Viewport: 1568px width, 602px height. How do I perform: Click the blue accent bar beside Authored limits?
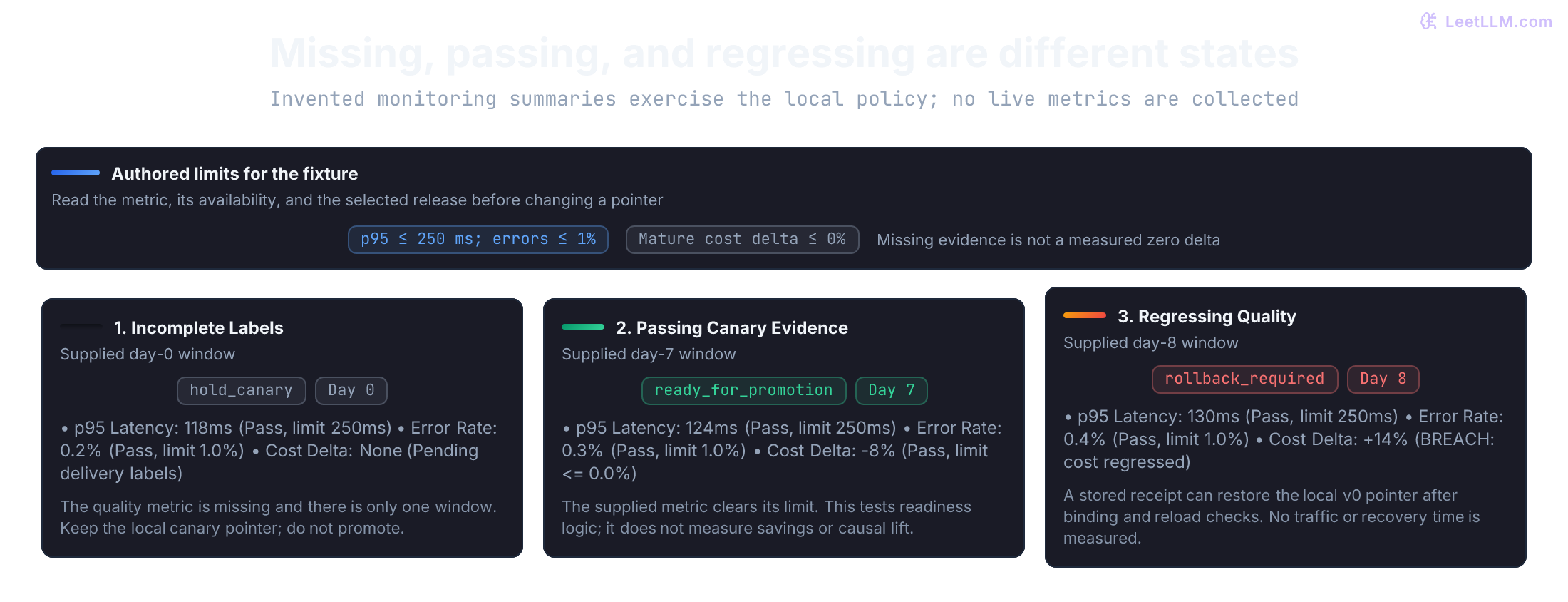tap(76, 173)
